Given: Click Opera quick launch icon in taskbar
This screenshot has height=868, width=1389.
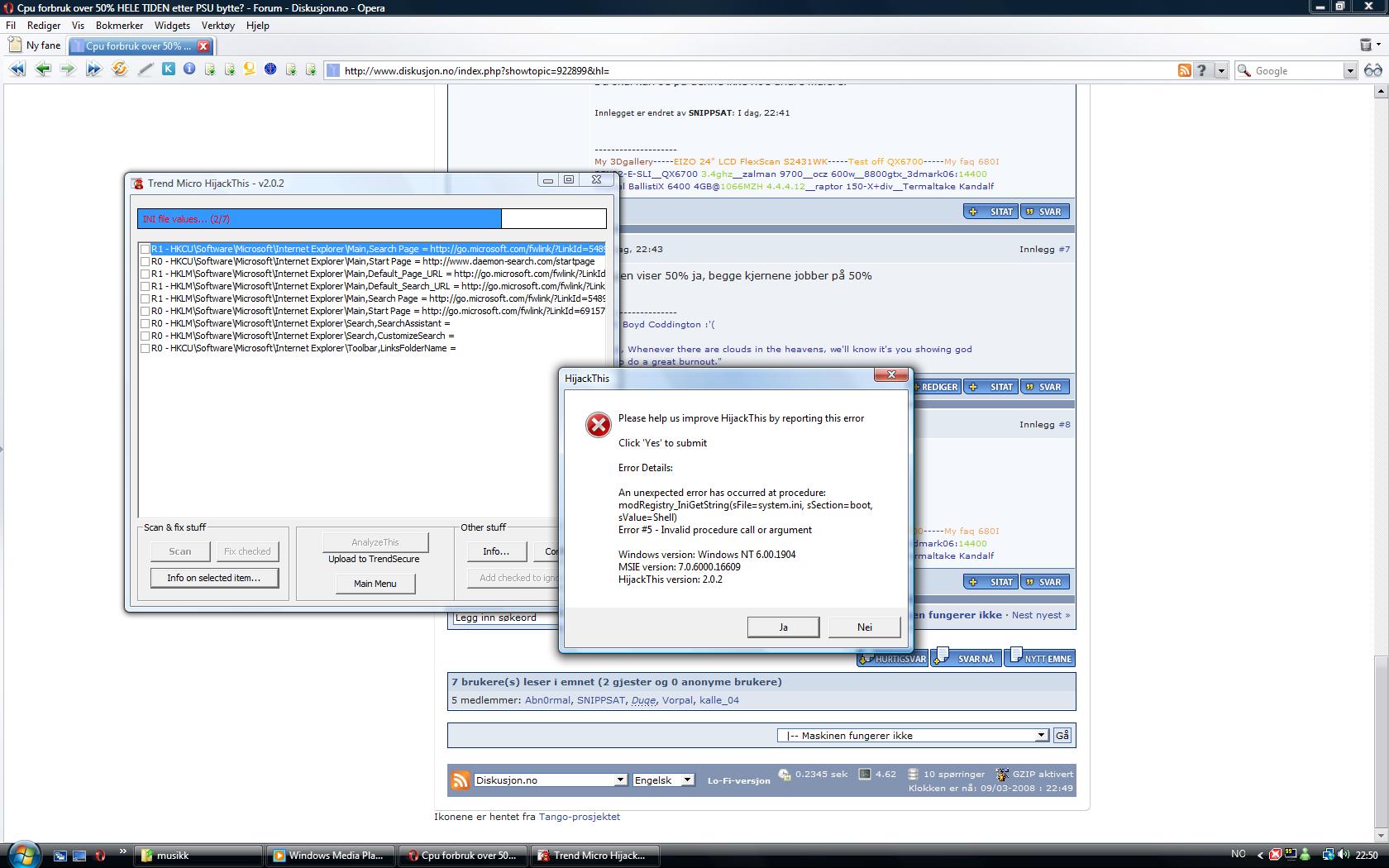Looking at the screenshot, I should (100, 856).
